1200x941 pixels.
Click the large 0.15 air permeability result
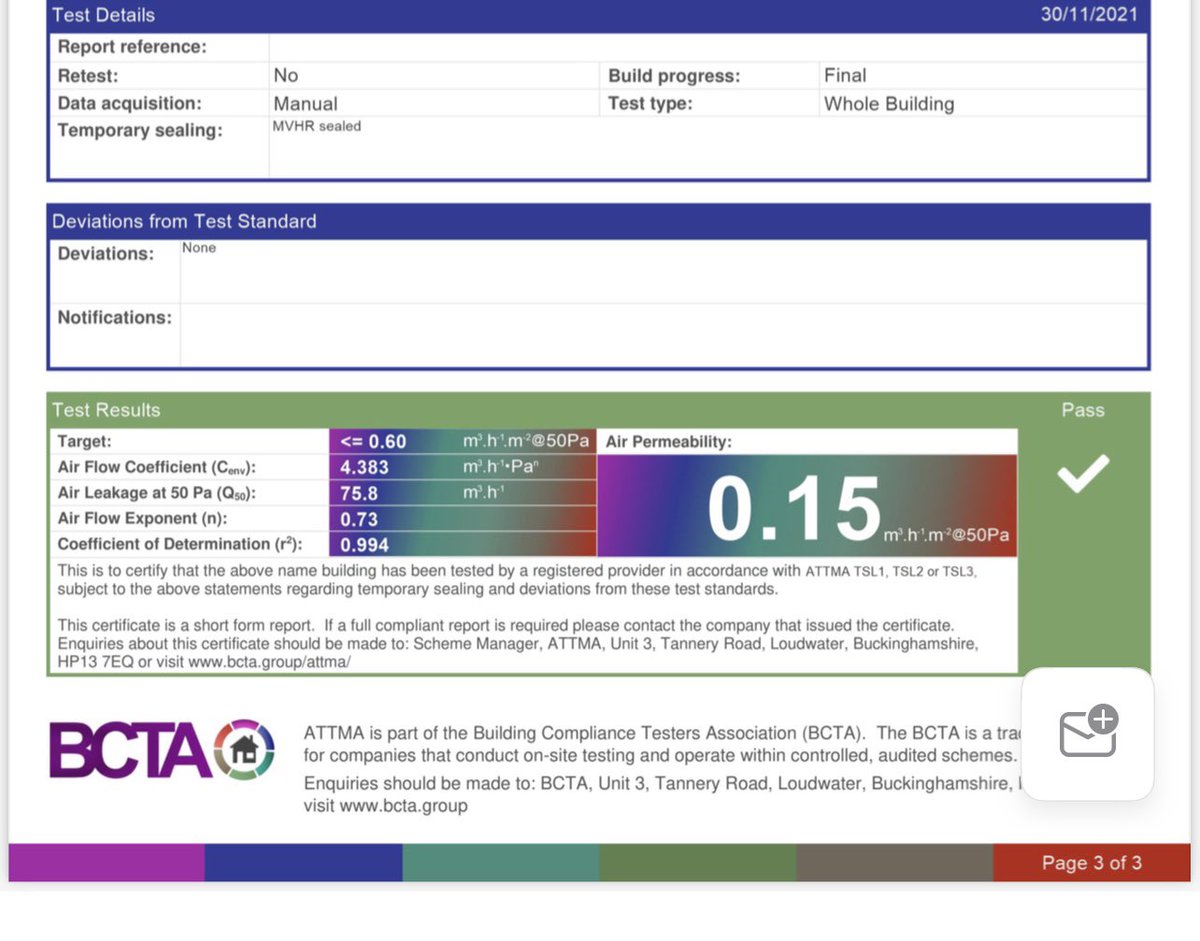793,509
